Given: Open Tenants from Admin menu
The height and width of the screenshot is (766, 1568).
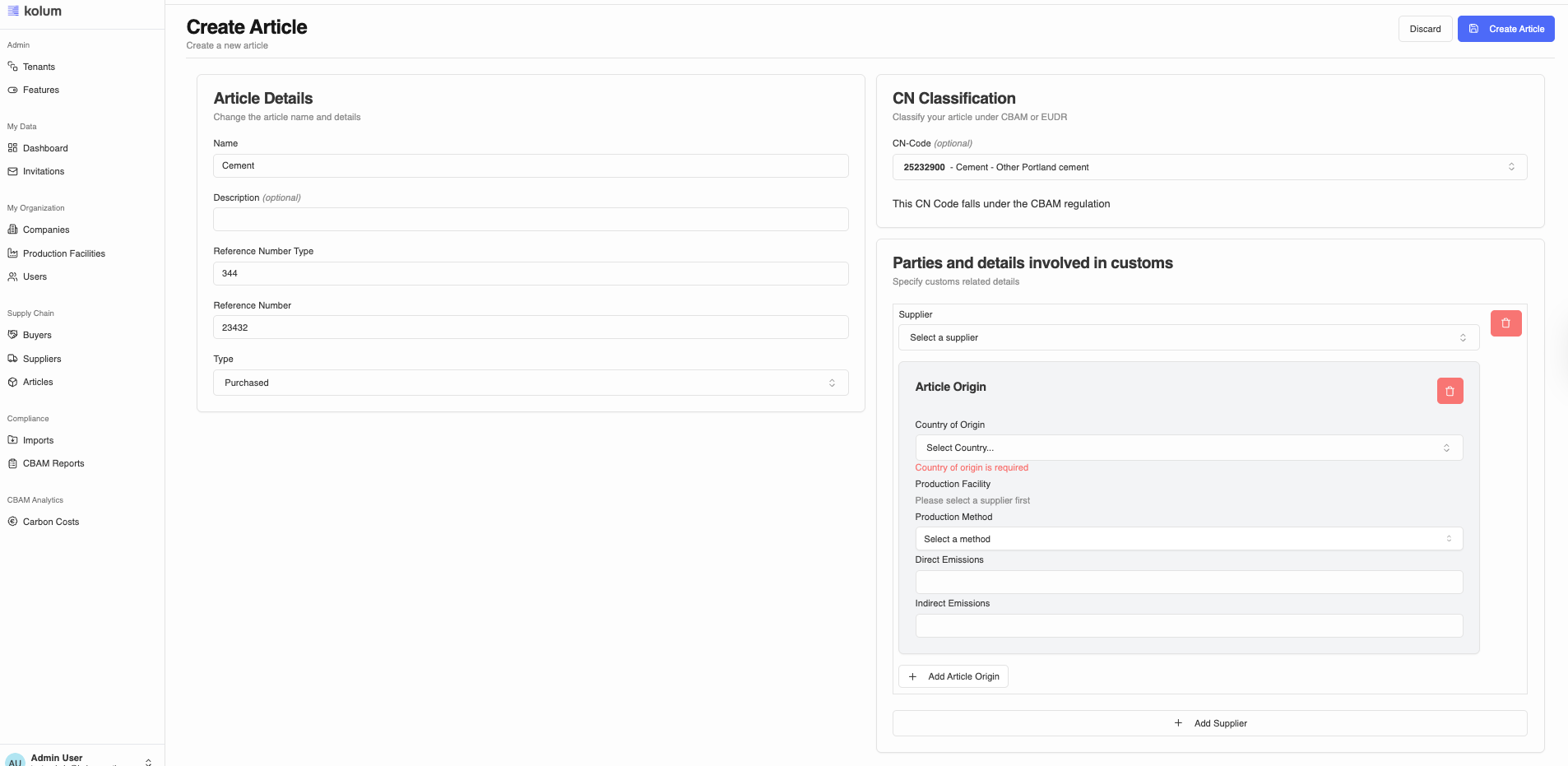Looking at the screenshot, I should pyautogui.click(x=39, y=67).
